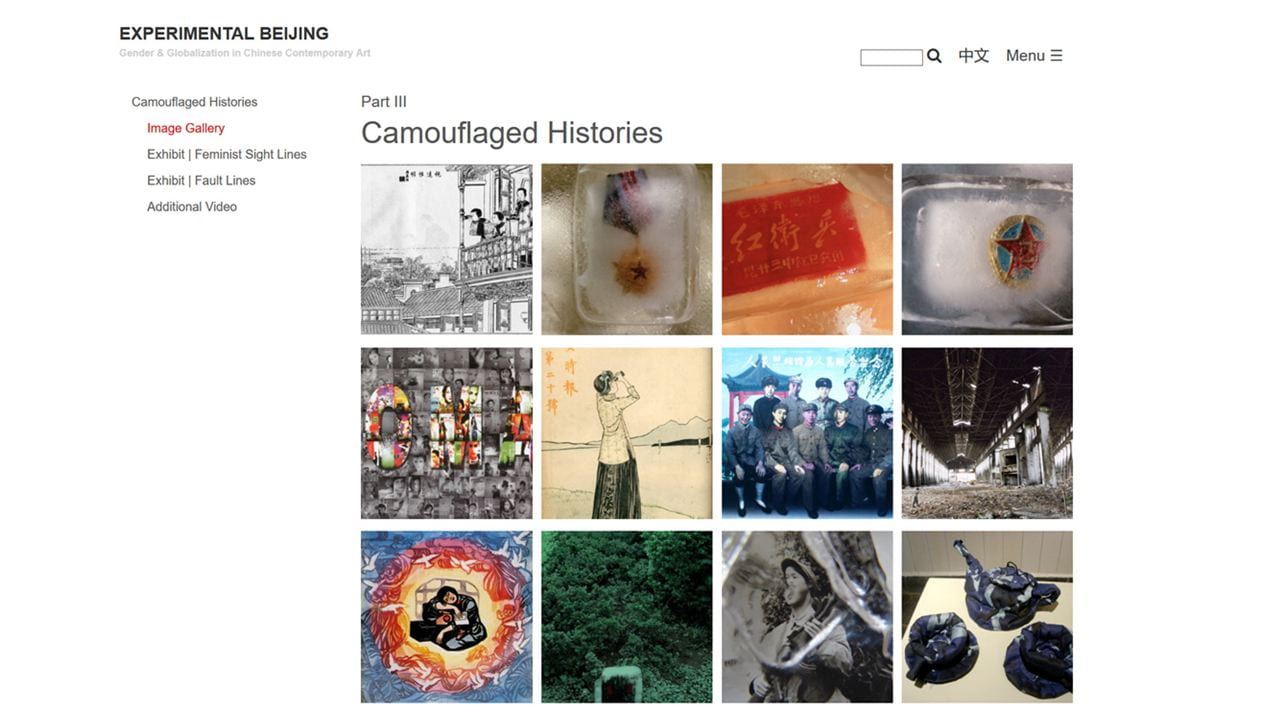Open Image Gallery sidebar link

point(186,128)
